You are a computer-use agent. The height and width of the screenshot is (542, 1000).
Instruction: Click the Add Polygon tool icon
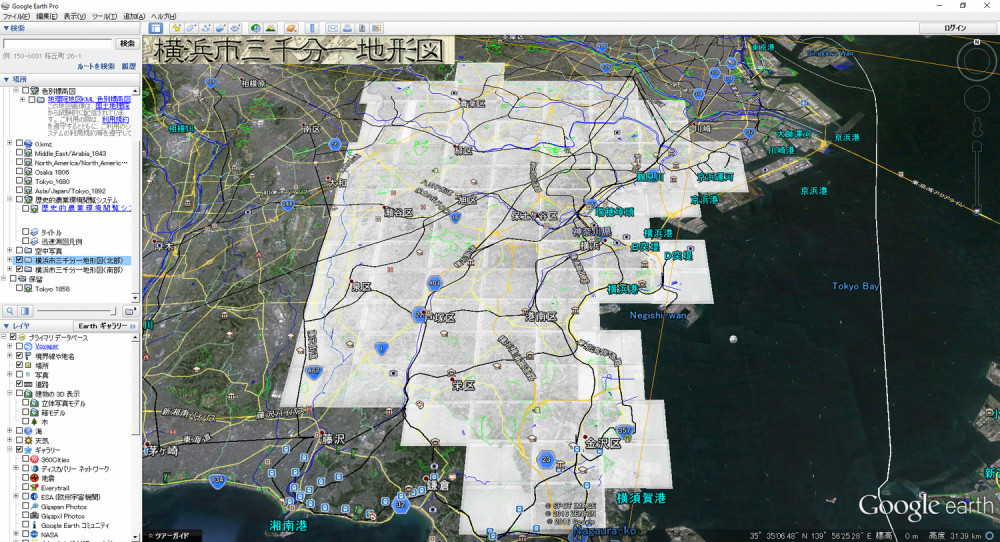pos(190,28)
